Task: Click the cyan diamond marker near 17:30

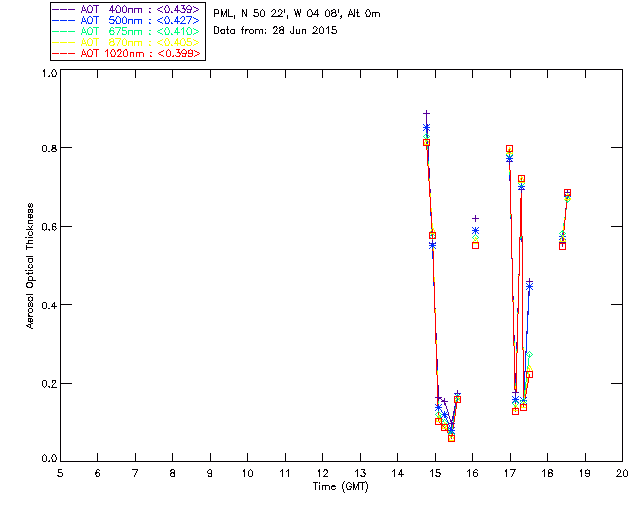Action: 529,355
